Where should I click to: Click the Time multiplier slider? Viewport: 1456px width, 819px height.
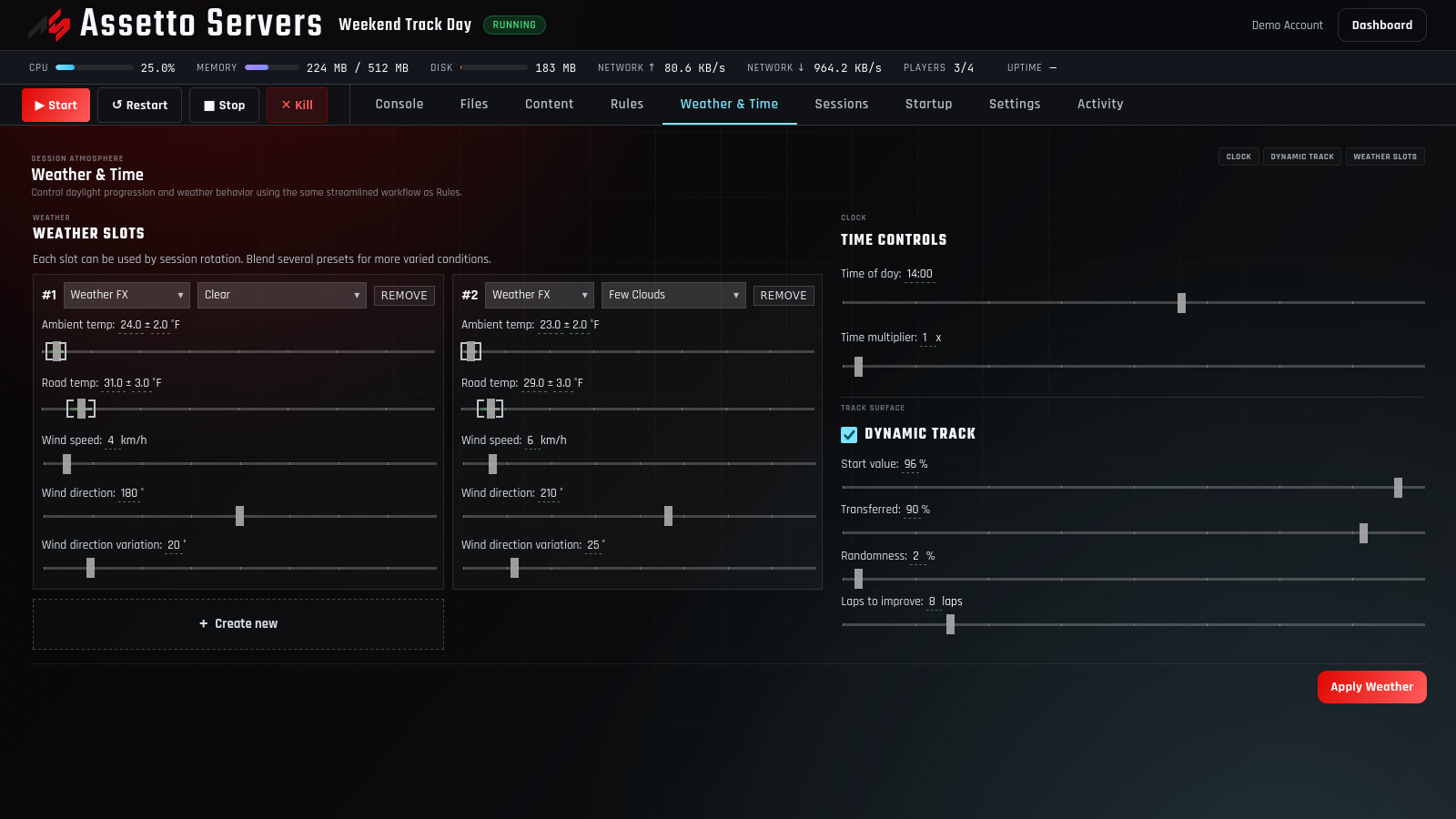[1133, 367]
